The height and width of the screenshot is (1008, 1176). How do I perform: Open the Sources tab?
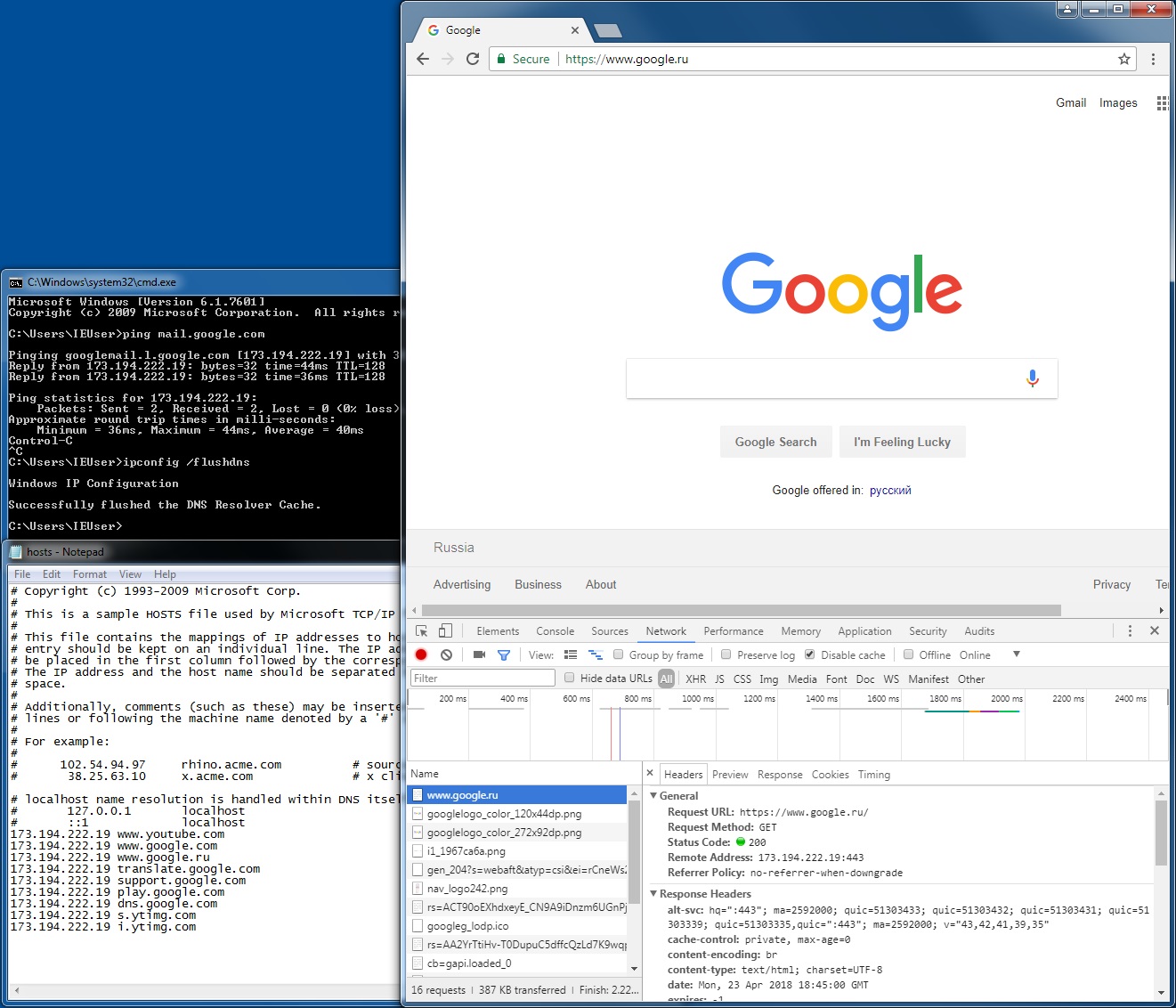pos(610,630)
